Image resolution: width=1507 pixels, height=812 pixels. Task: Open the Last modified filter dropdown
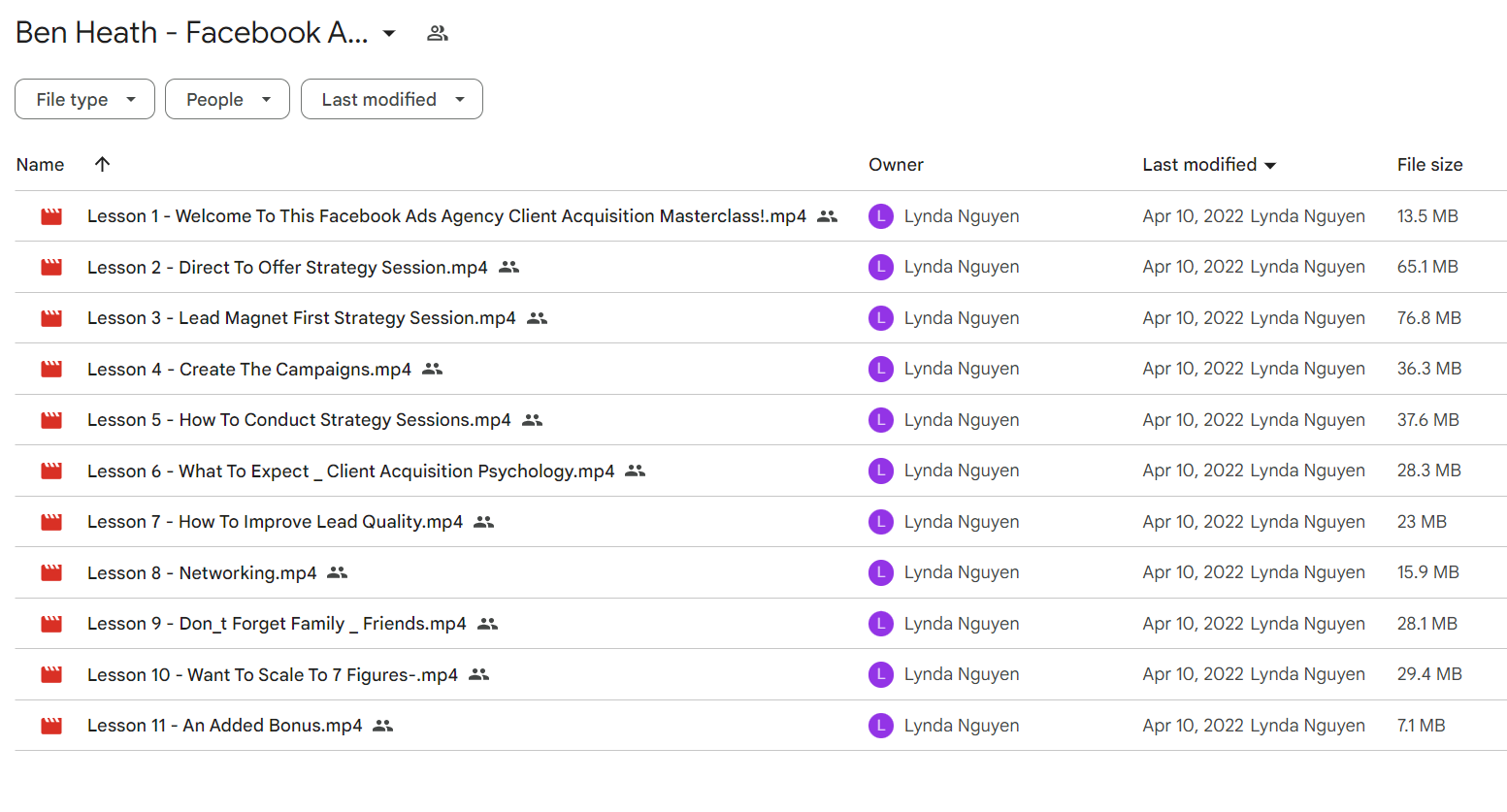[x=392, y=99]
